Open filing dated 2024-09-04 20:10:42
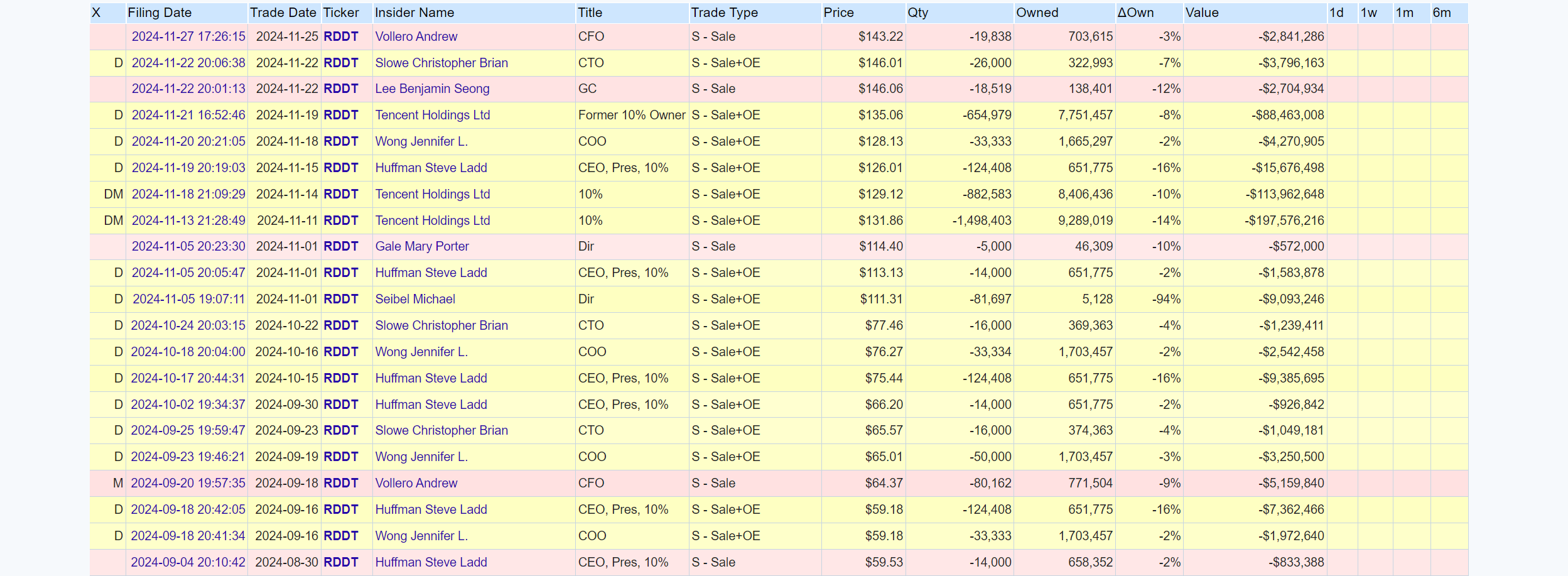Screen dimensions: 1568x576 click(187, 562)
